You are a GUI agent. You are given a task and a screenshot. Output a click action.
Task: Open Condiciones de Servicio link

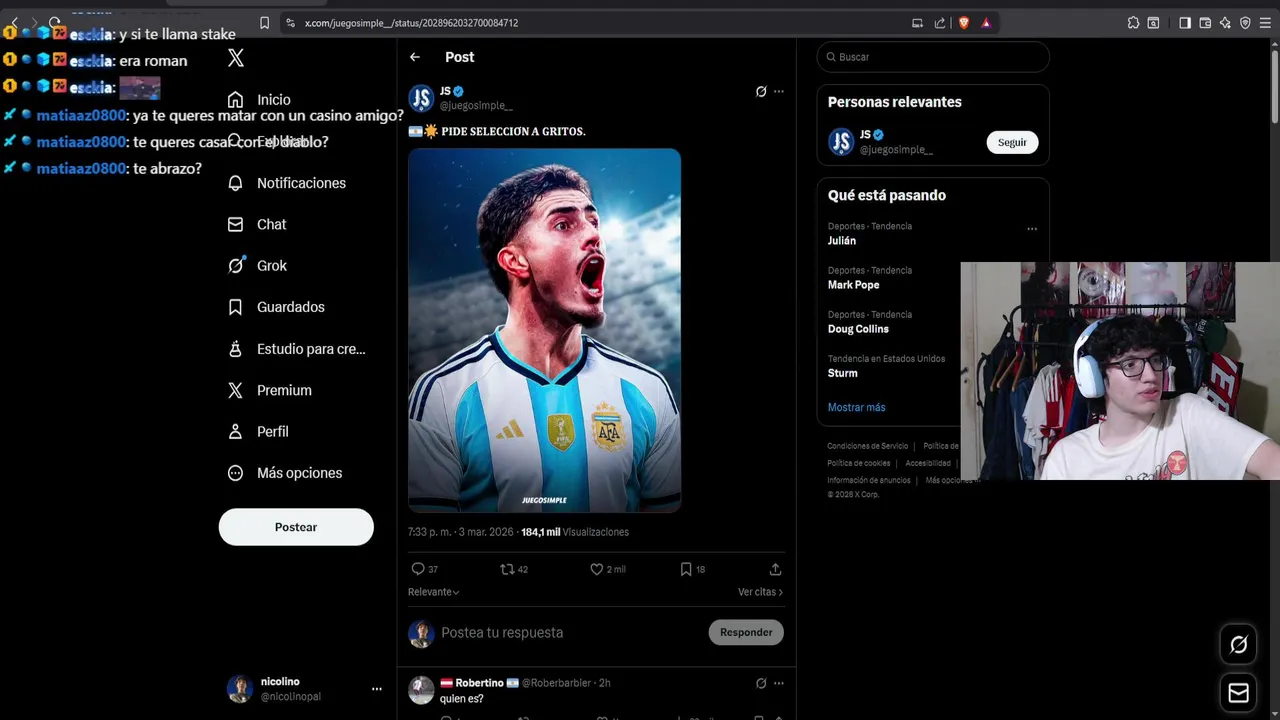(868, 446)
